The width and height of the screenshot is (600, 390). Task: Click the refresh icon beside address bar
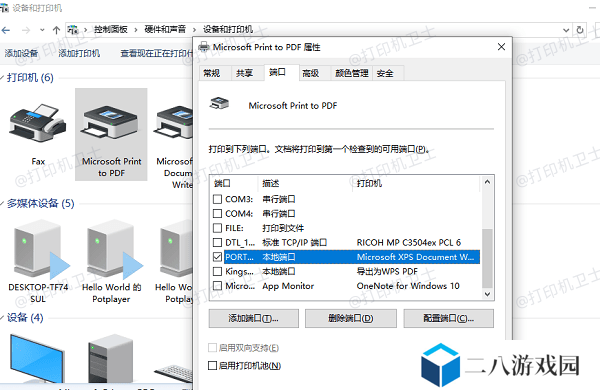click(x=580, y=30)
